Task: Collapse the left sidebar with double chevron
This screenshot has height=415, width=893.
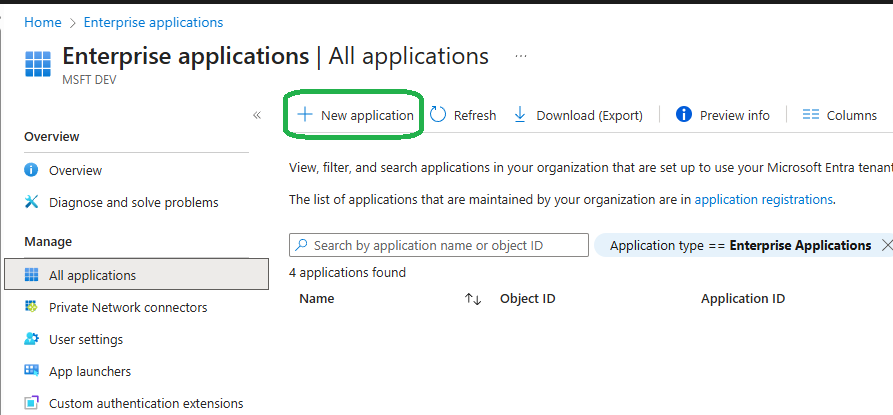Action: tap(257, 115)
